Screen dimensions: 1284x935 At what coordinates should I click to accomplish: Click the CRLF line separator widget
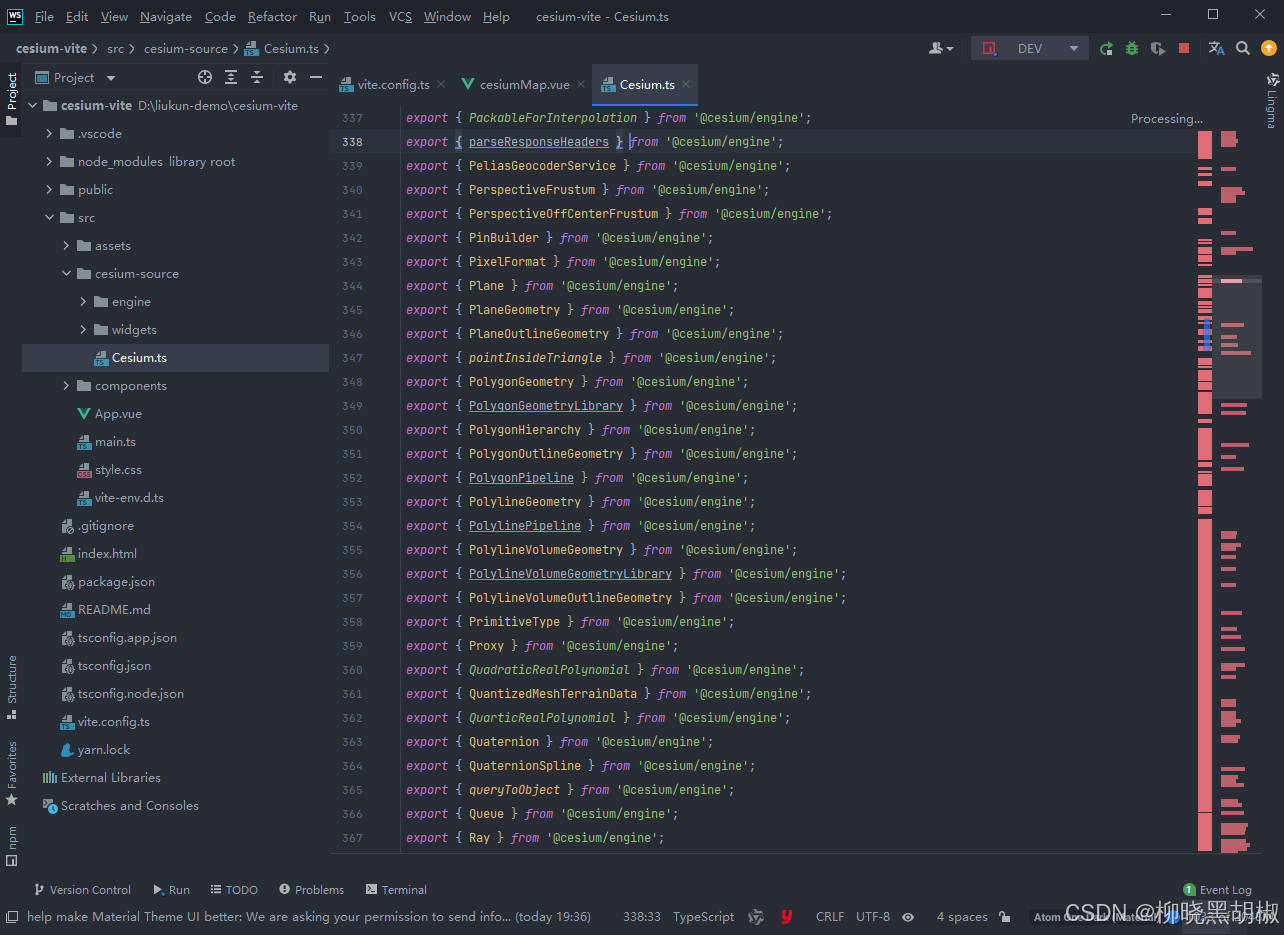click(830, 917)
